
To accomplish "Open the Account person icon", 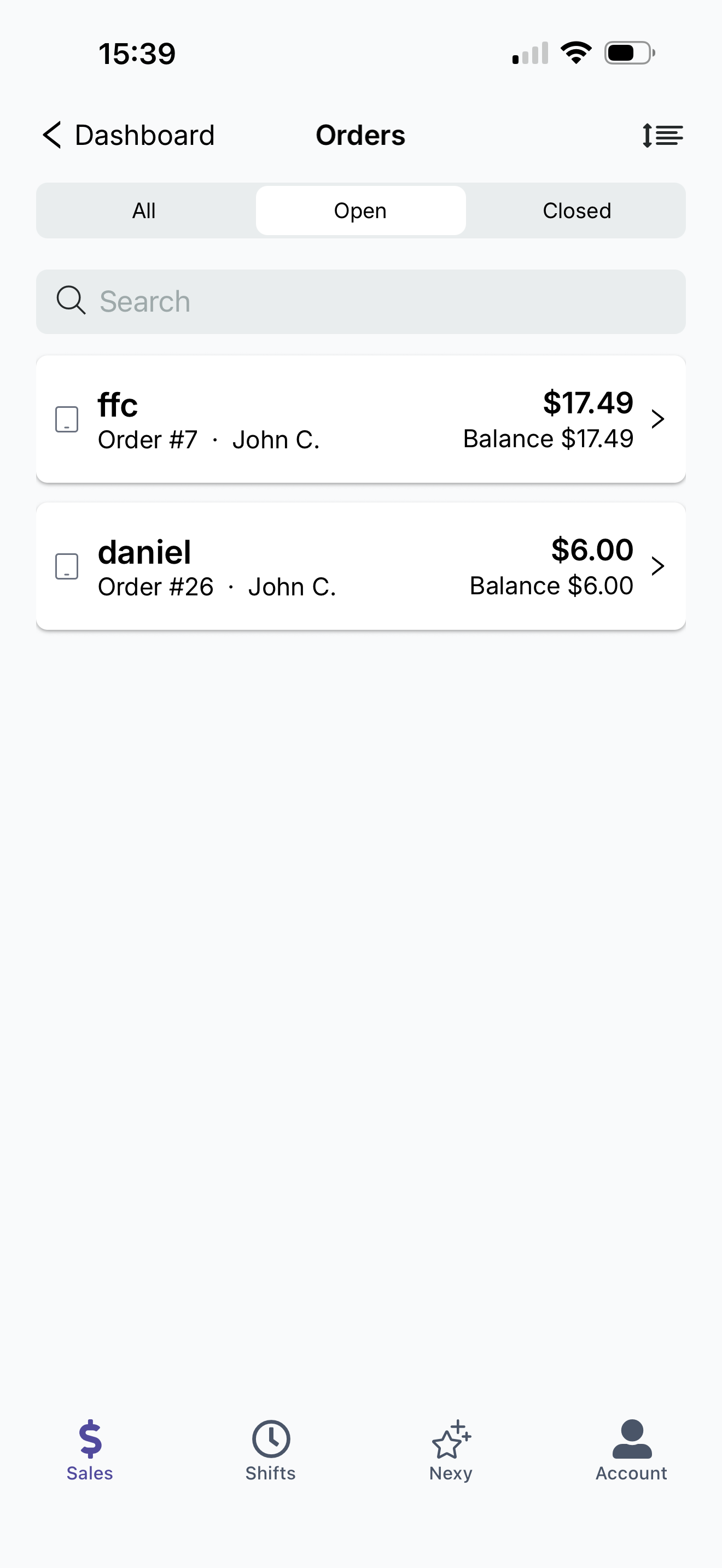I will (631, 1438).
